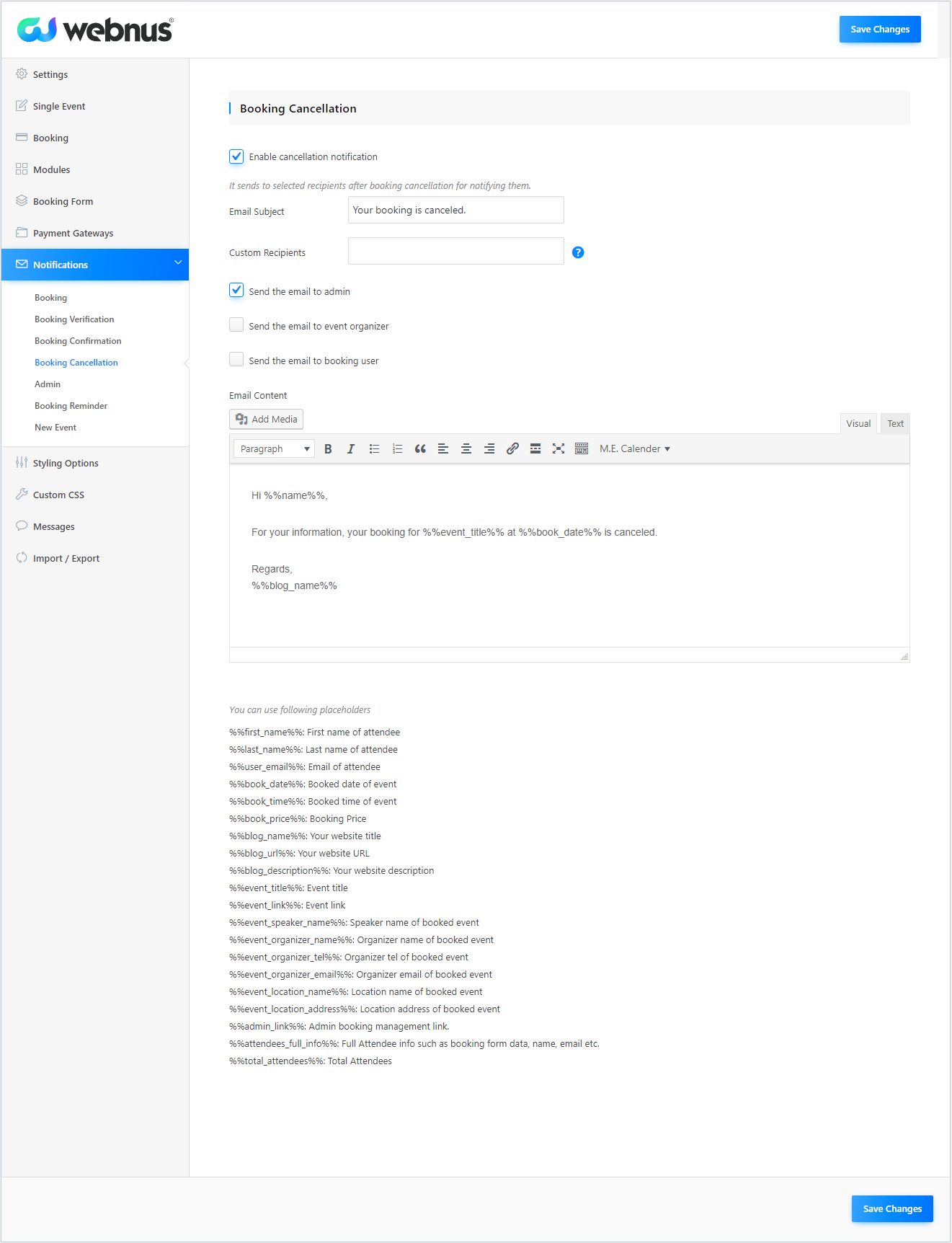This screenshot has width=952, height=1243.
Task: Check Send the email to booking user
Action: (236, 359)
